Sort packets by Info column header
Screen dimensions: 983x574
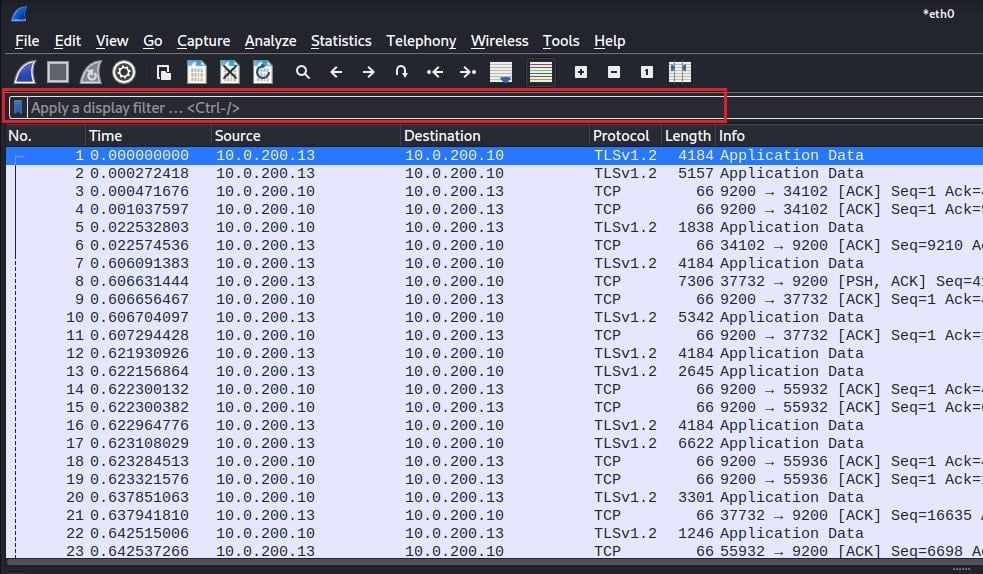tap(849, 136)
